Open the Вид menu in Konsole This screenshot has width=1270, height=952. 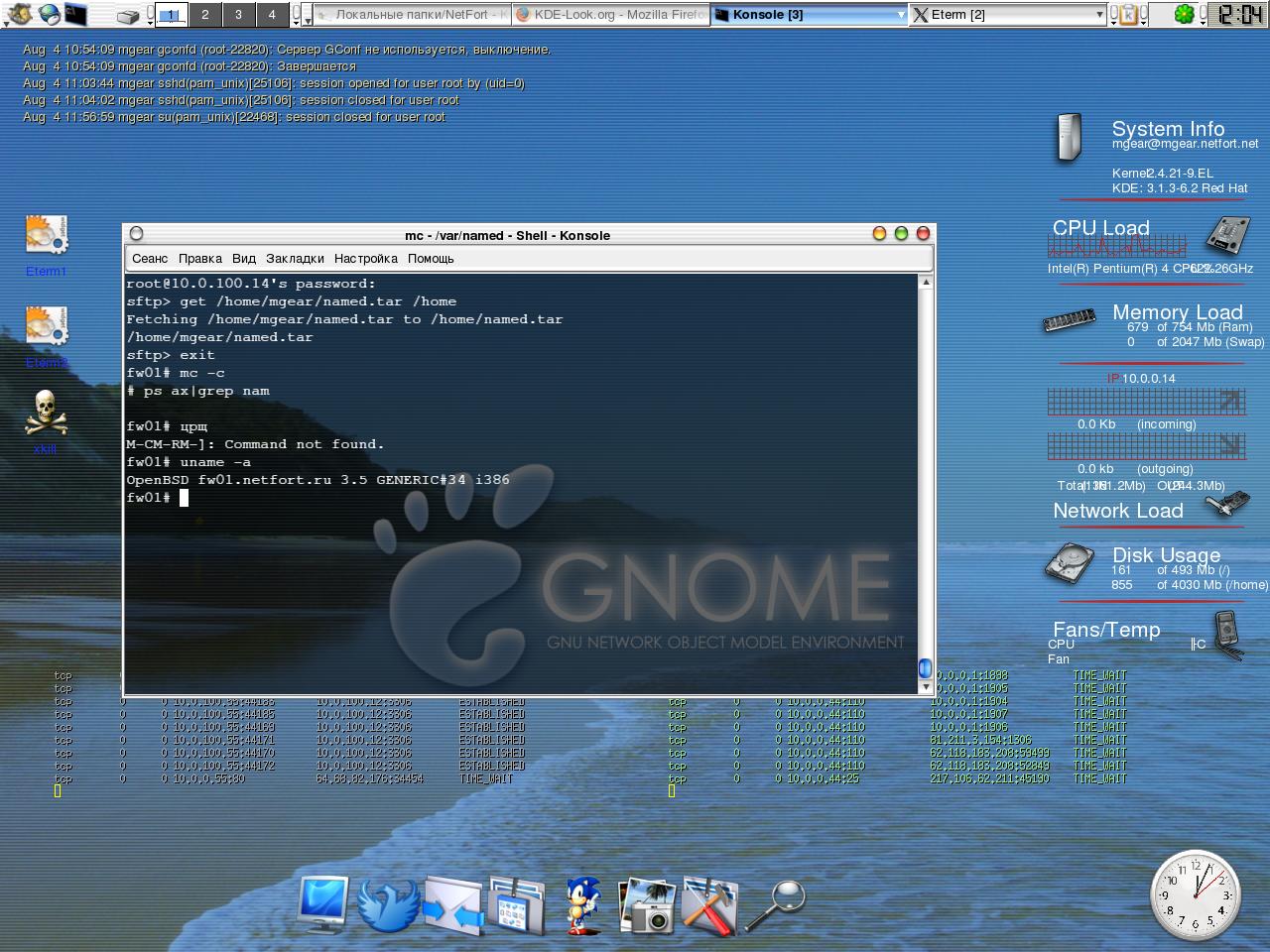(x=244, y=259)
